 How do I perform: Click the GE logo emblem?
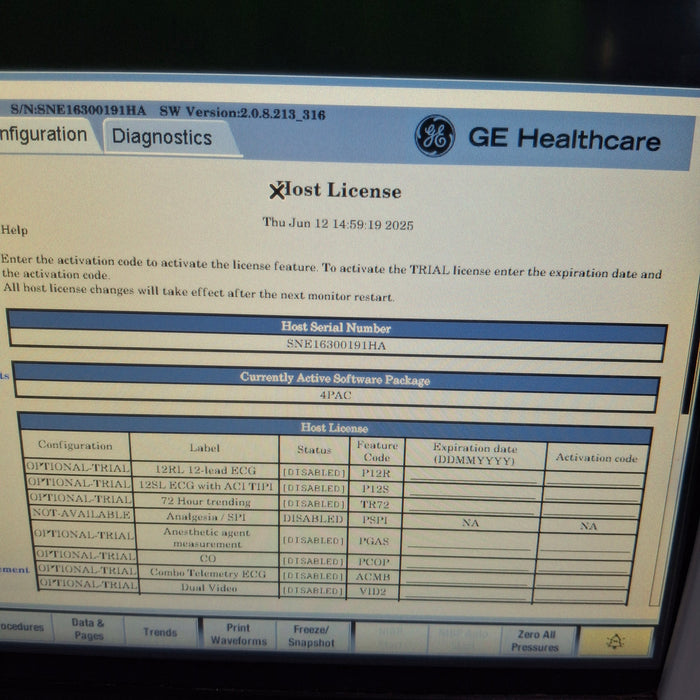pos(434,136)
